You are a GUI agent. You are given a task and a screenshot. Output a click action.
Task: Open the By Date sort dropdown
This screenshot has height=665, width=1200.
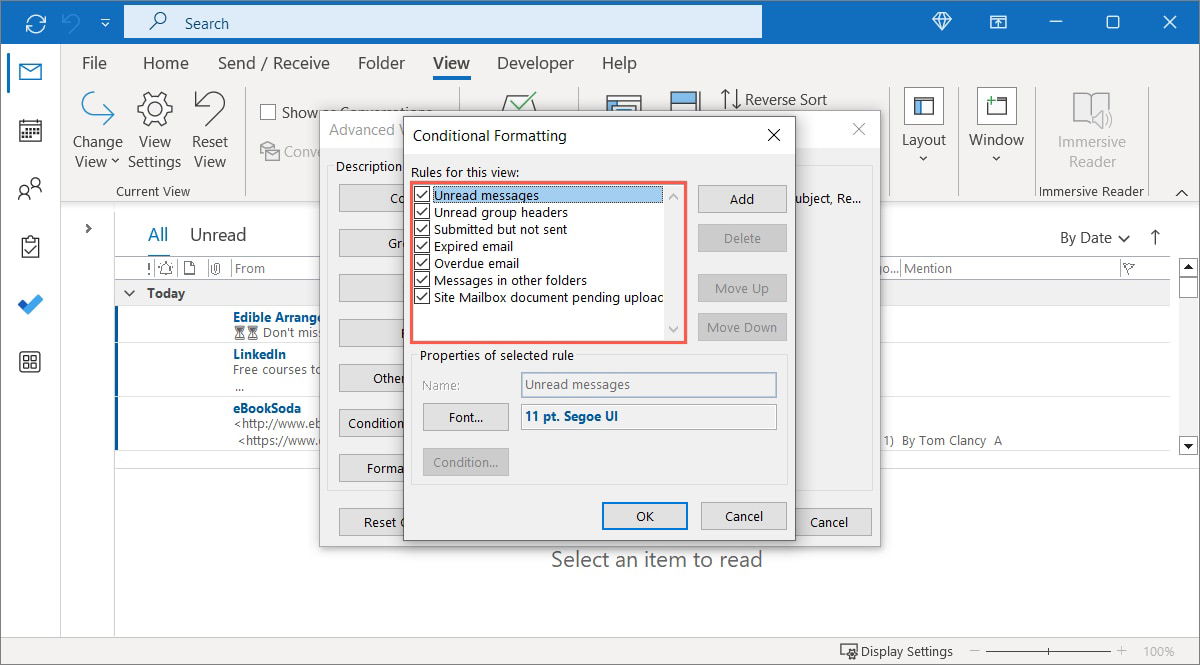point(1093,238)
